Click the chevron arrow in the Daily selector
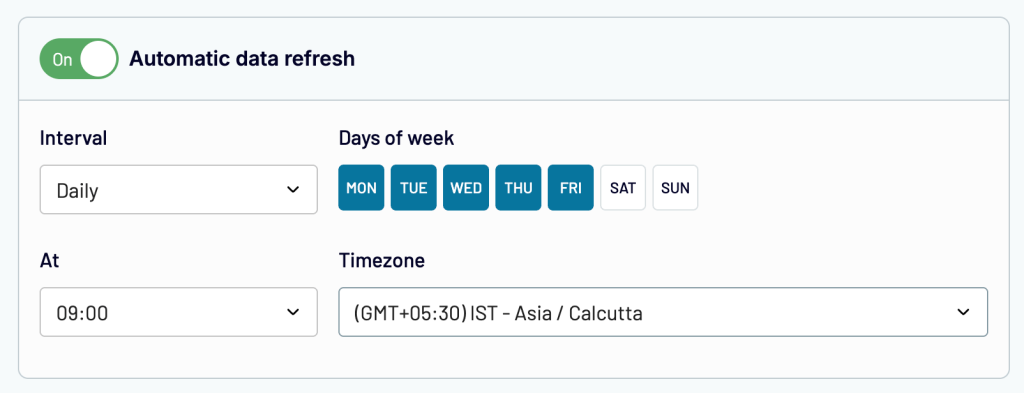1024x393 pixels. [293, 190]
